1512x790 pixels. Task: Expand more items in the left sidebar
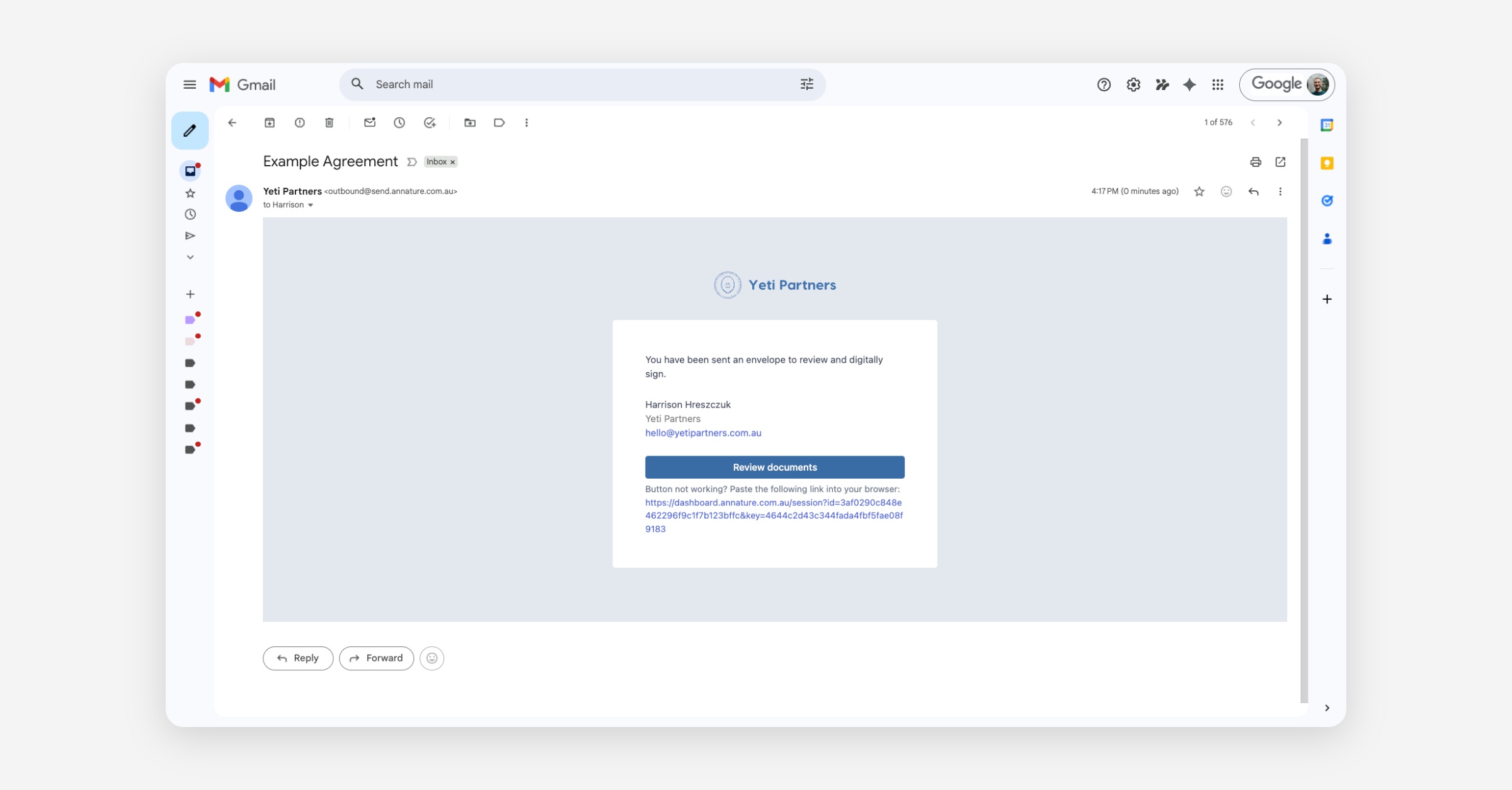[x=190, y=257]
